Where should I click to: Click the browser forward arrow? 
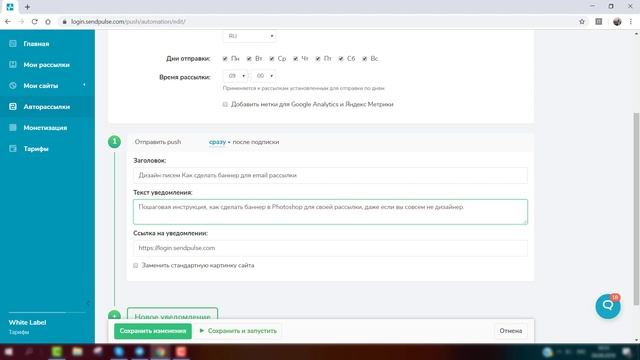point(21,22)
